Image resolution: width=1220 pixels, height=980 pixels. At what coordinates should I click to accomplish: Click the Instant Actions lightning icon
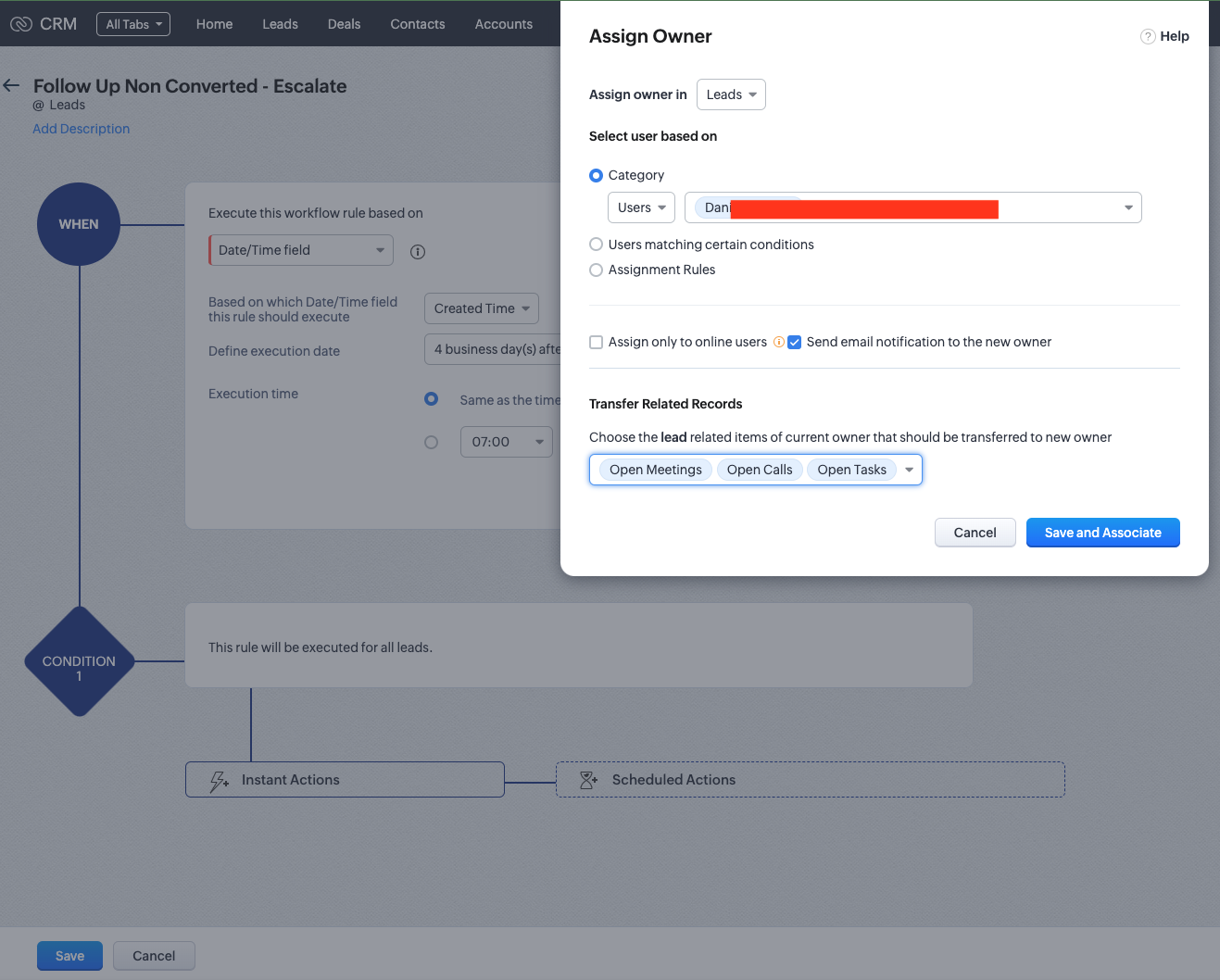click(x=219, y=781)
